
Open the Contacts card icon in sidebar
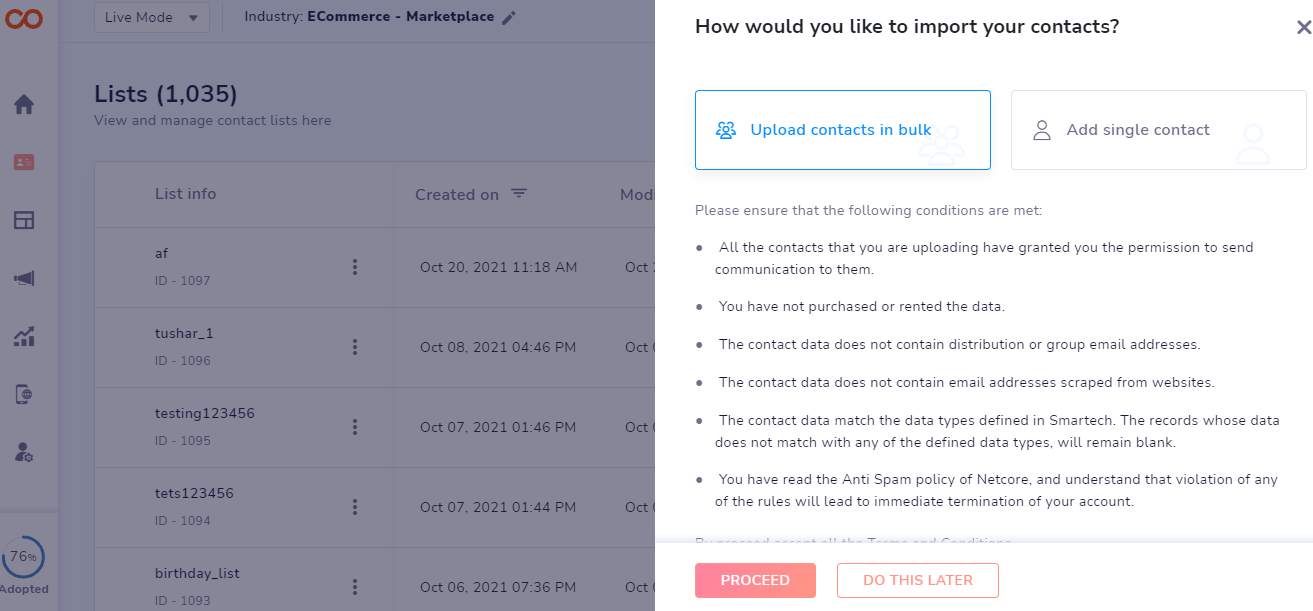(x=24, y=162)
